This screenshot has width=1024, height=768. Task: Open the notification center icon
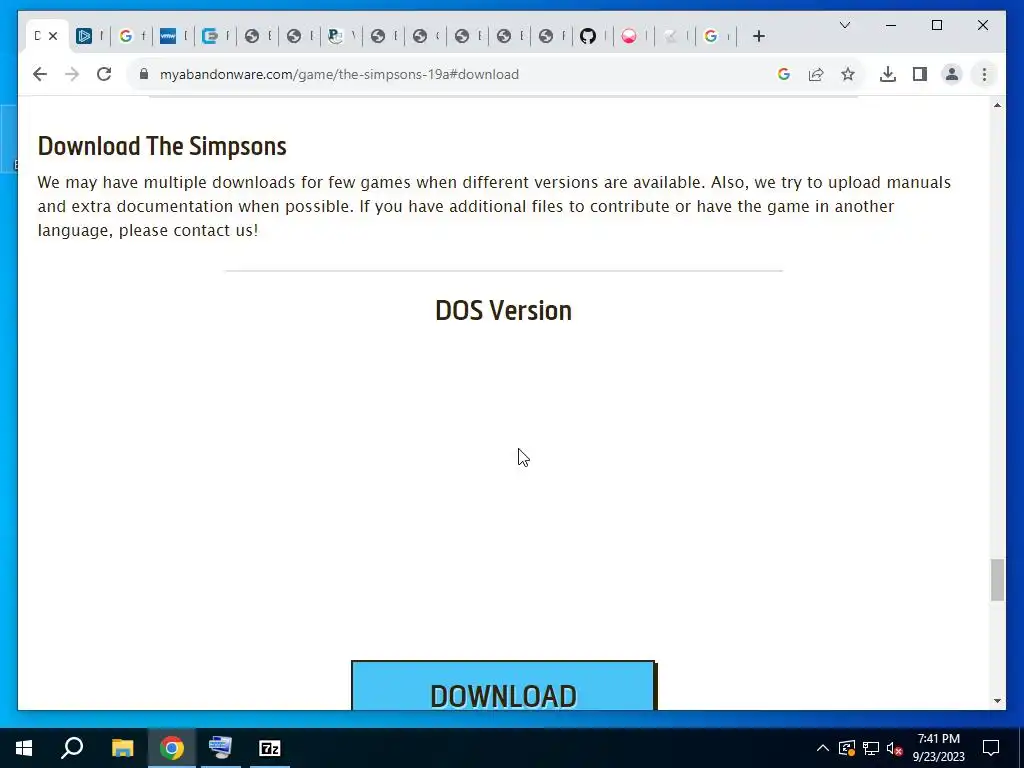coord(991,748)
